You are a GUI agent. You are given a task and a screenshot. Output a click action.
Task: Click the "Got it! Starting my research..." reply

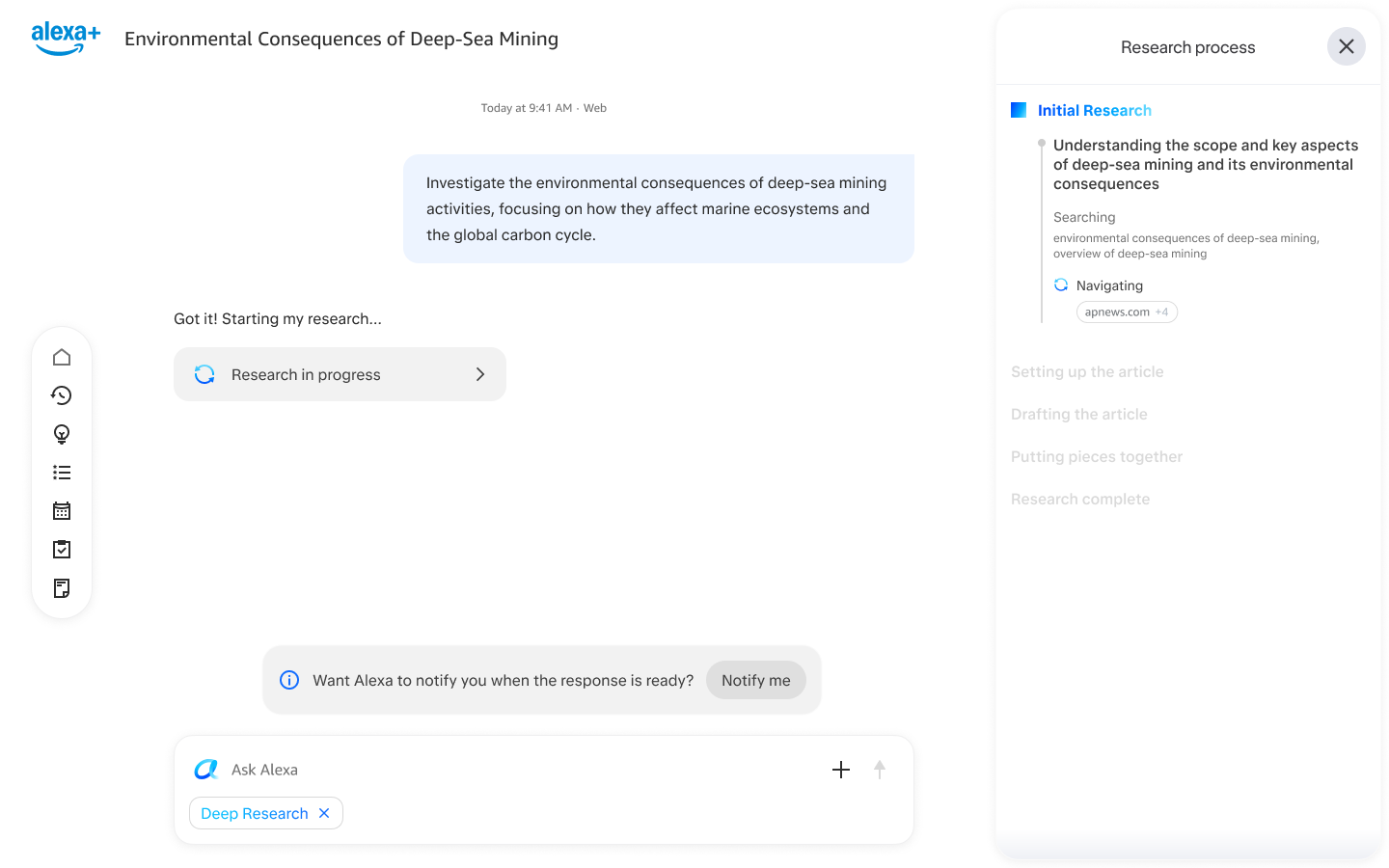tap(278, 318)
